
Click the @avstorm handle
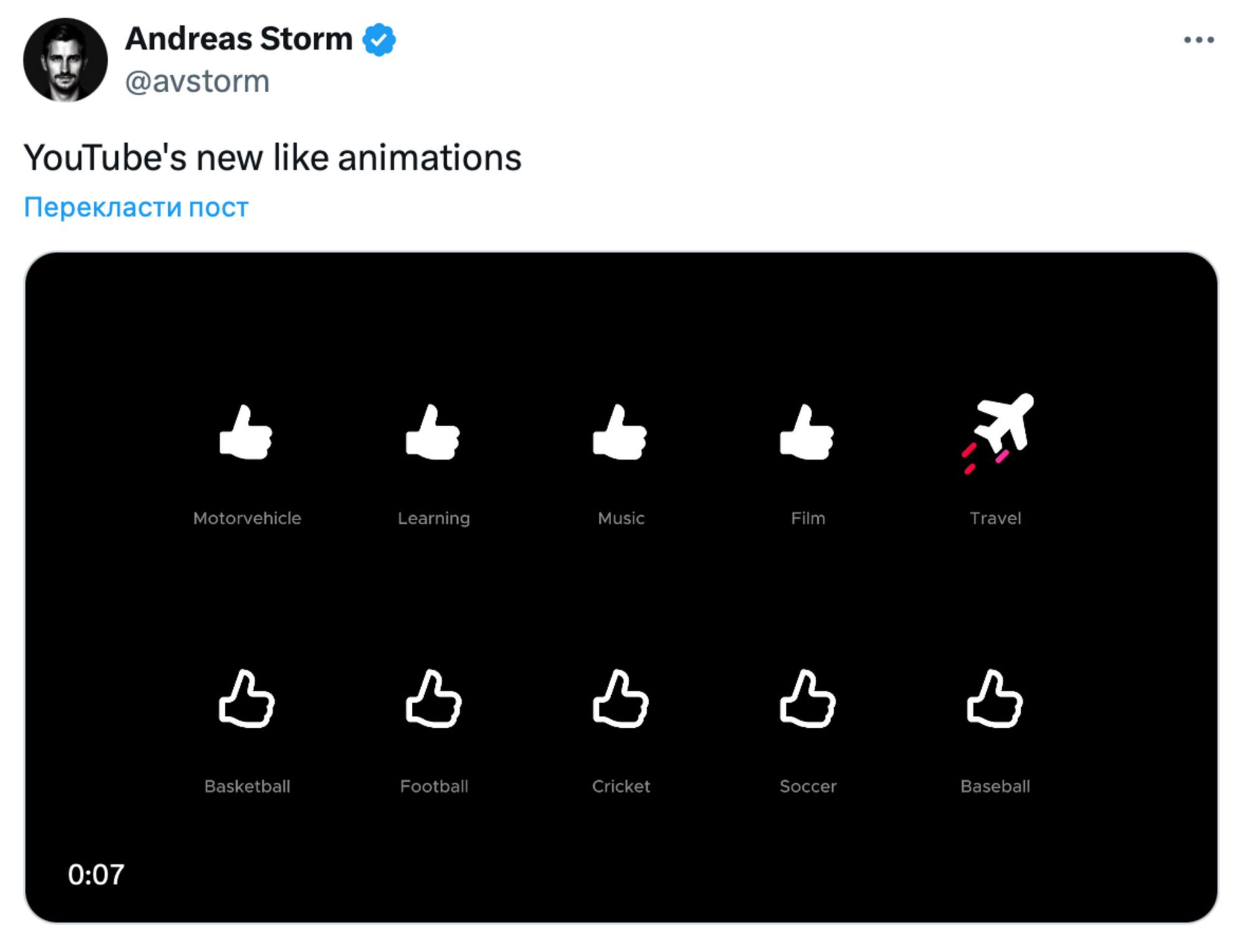[x=197, y=82]
